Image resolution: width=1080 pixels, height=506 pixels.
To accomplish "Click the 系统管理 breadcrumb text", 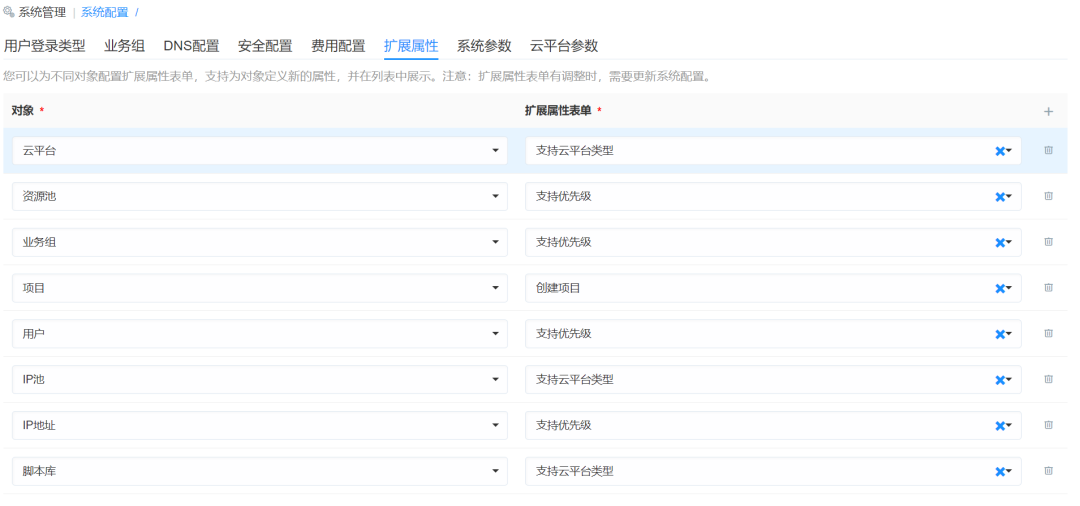I will coord(43,12).
